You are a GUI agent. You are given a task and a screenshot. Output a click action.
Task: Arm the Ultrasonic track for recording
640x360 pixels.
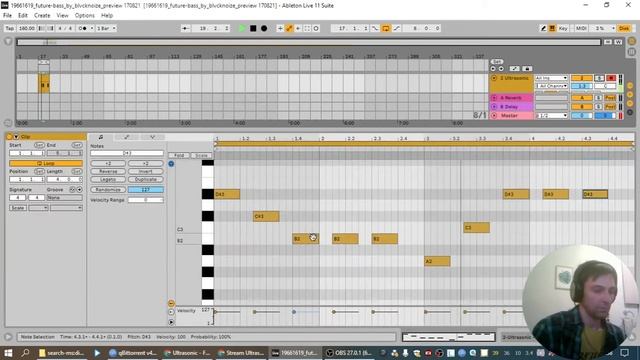611,78
